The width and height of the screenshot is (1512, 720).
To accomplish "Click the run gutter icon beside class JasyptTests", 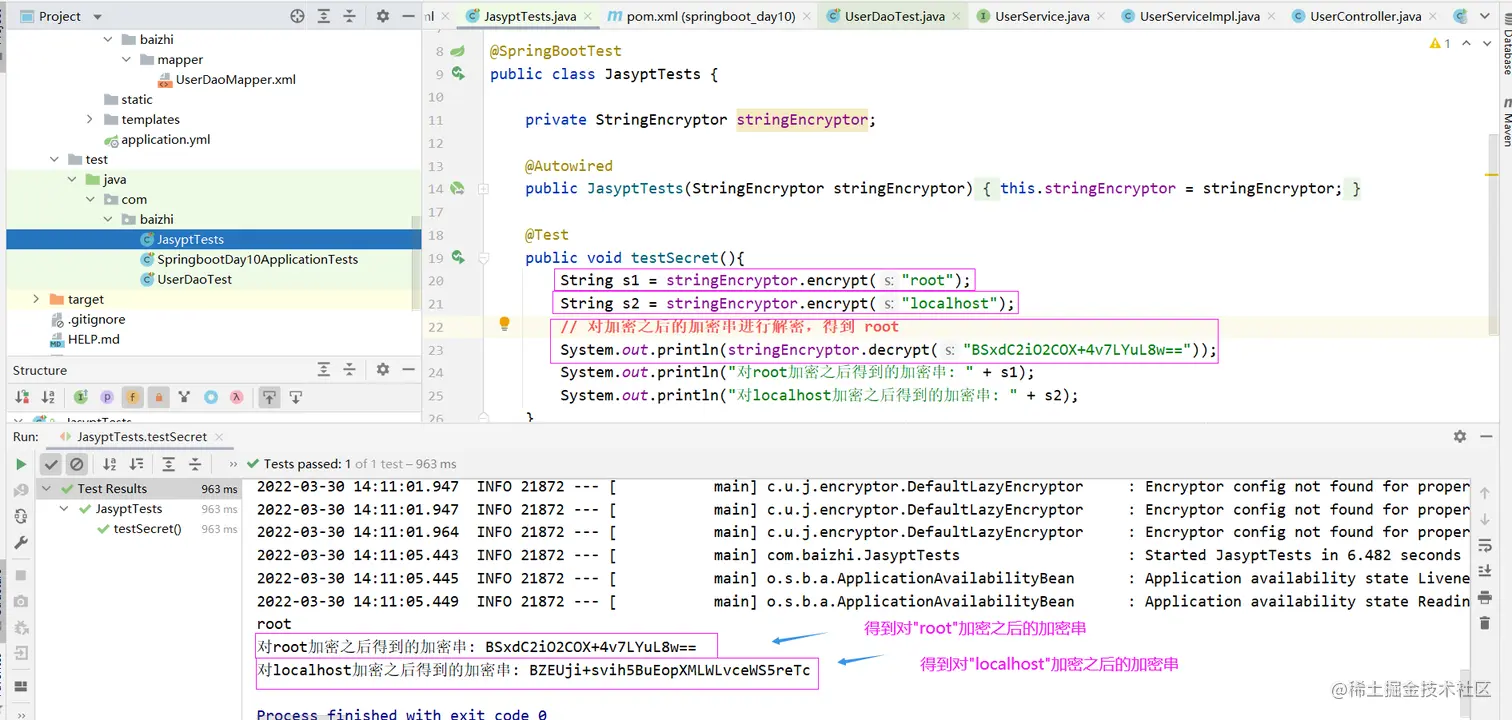I will pyautogui.click(x=458, y=73).
